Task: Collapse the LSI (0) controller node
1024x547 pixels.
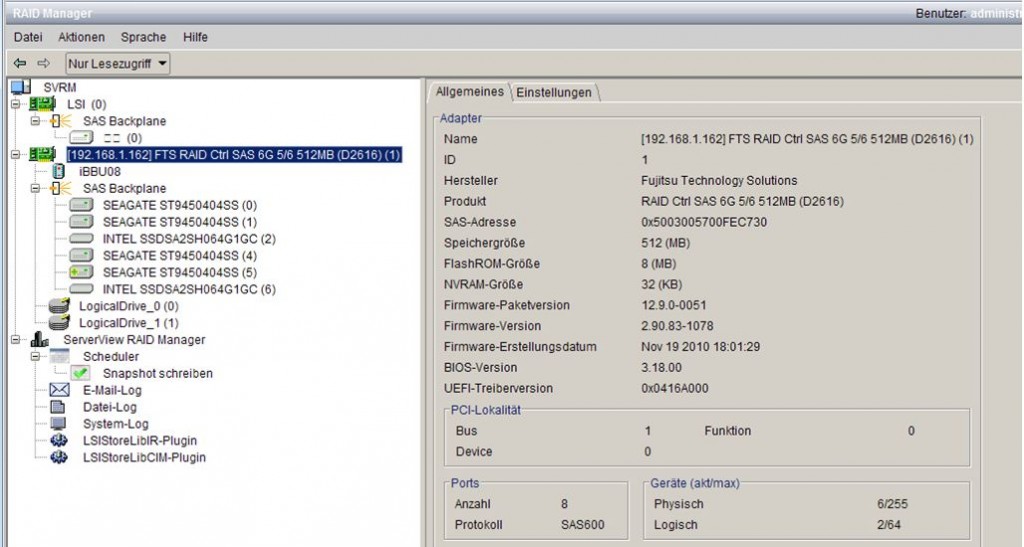Action: [16, 104]
